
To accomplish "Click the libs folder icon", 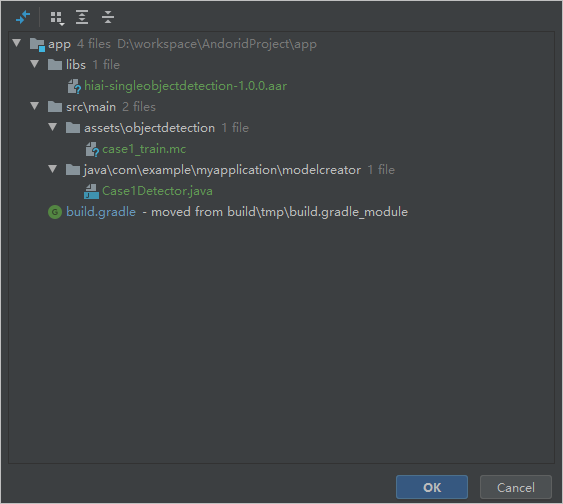I will pyautogui.click(x=55, y=65).
